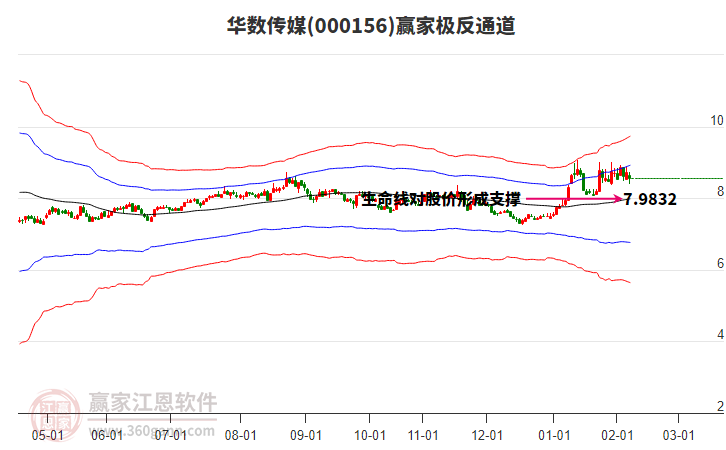Click the price axis label 10
Image resolution: width=726 pixels, height=450 pixels.
point(717,120)
